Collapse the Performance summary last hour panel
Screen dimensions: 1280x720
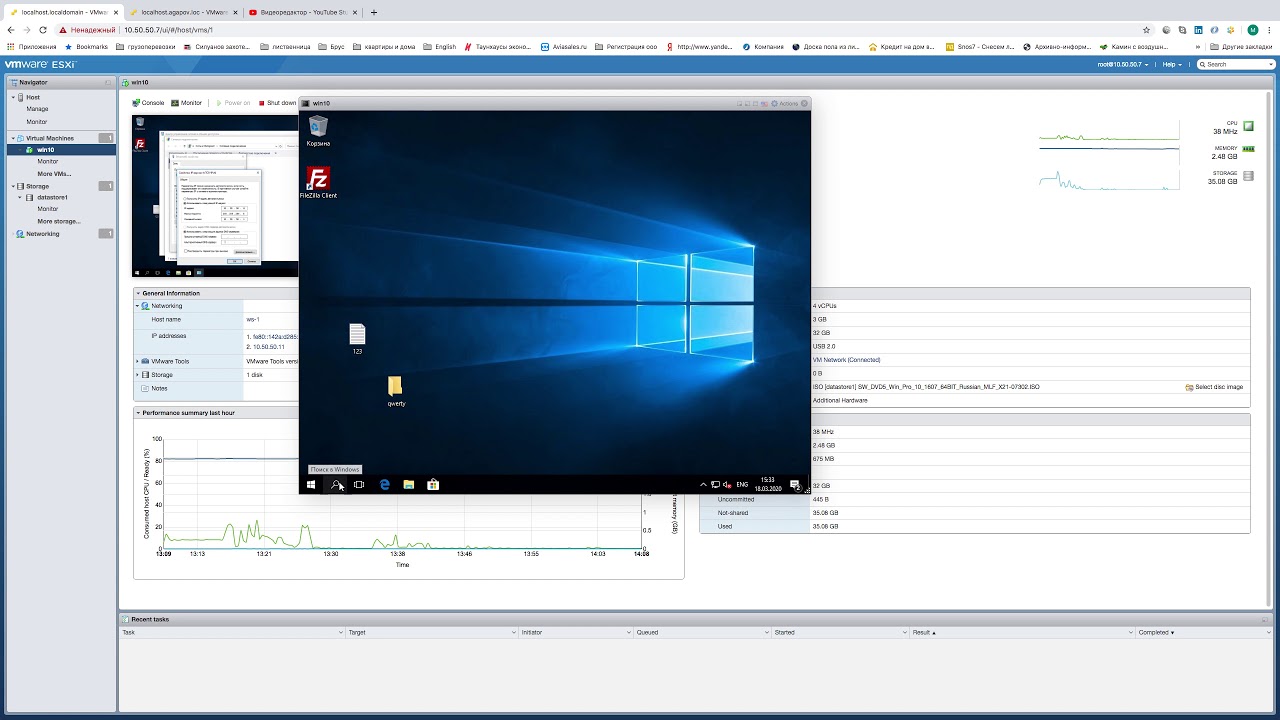tap(138, 413)
